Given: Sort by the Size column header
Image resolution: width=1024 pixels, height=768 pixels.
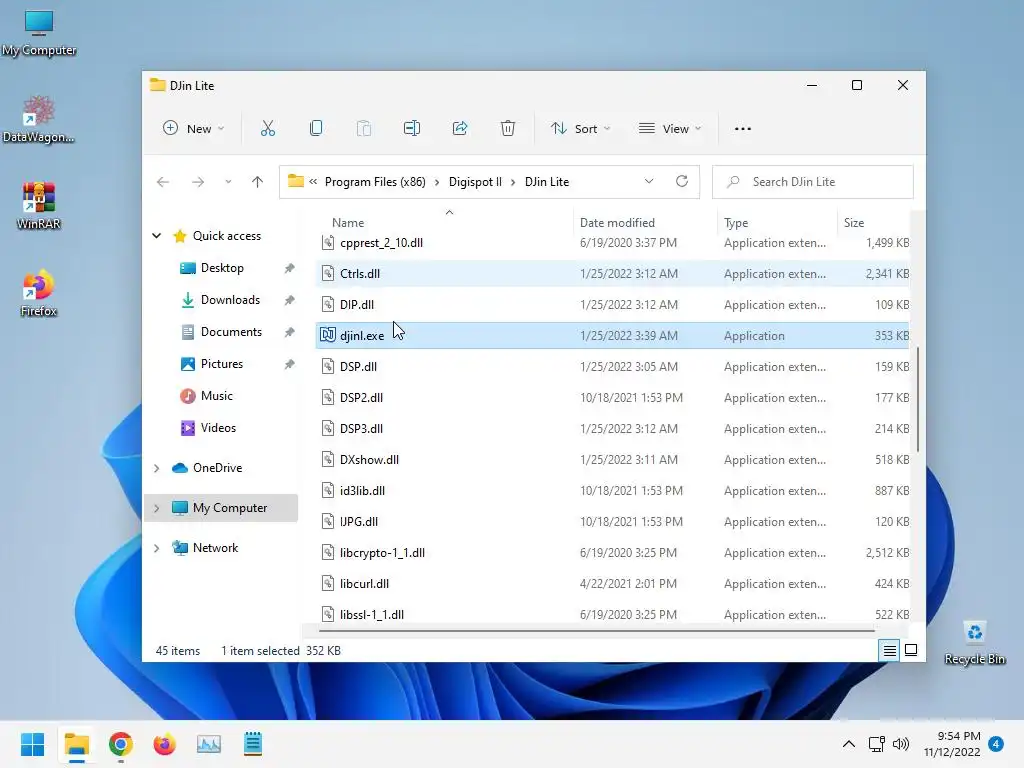Looking at the screenshot, I should tap(854, 223).
